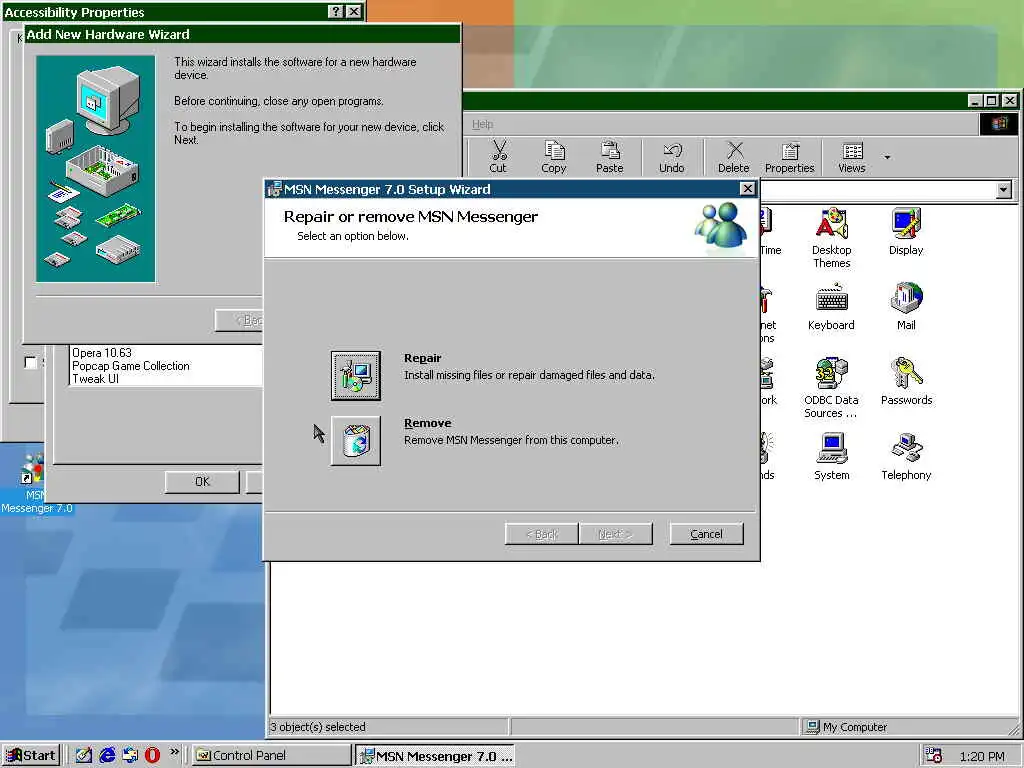Click the Windows logo throbber in Control Panel
The height and width of the screenshot is (768, 1024).
999,123
